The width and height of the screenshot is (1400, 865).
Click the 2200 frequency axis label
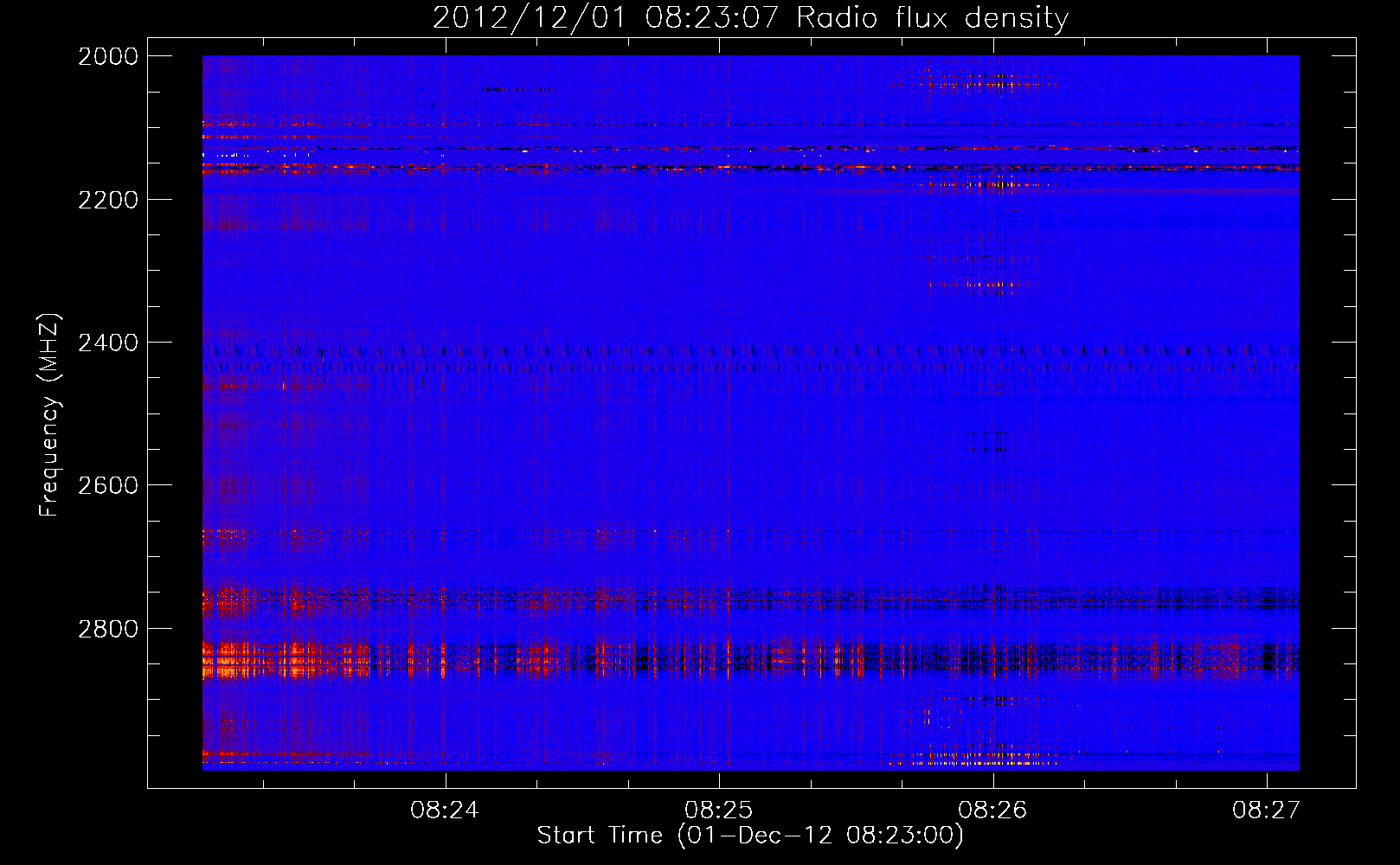[108, 200]
